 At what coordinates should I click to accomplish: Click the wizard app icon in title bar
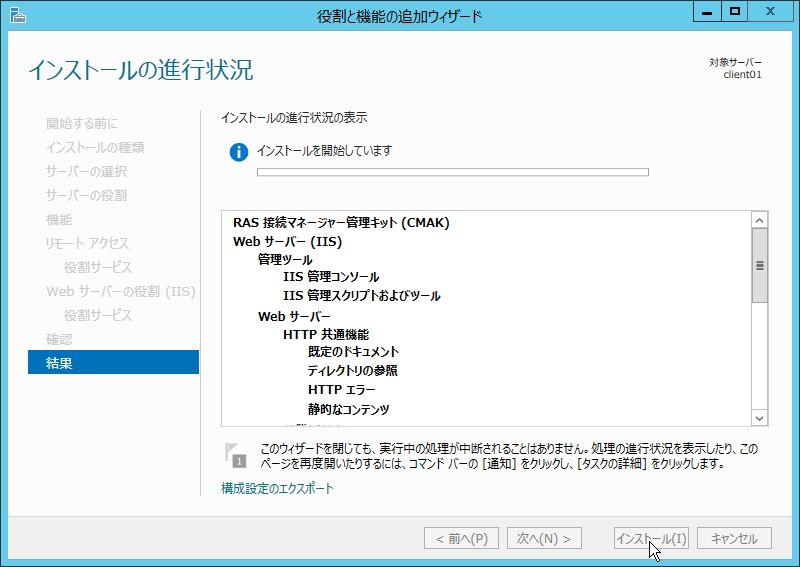point(17,15)
